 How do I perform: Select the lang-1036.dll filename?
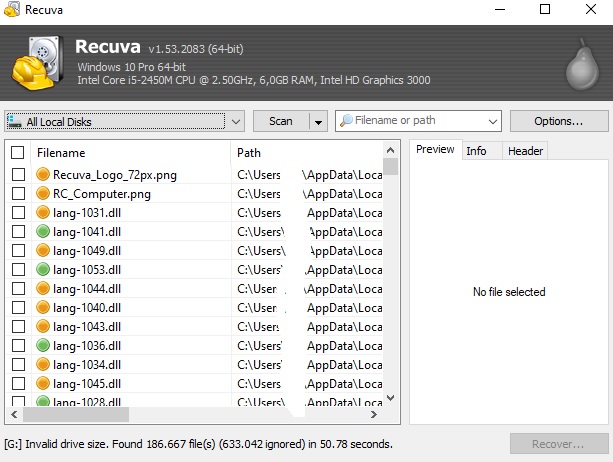tap(87, 346)
